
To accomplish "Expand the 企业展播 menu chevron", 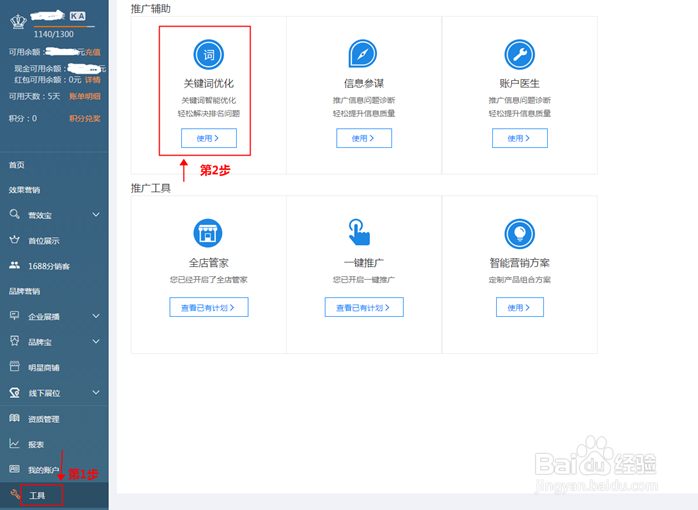I will point(96,316).
